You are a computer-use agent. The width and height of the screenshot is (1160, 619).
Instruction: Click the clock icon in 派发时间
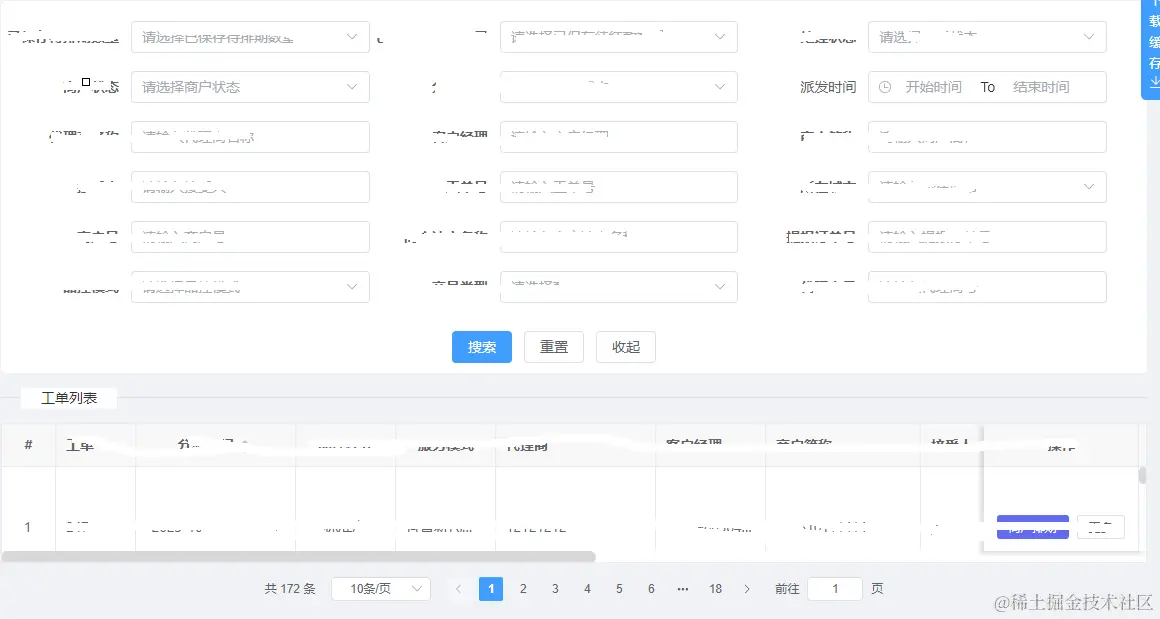point(885,87)
